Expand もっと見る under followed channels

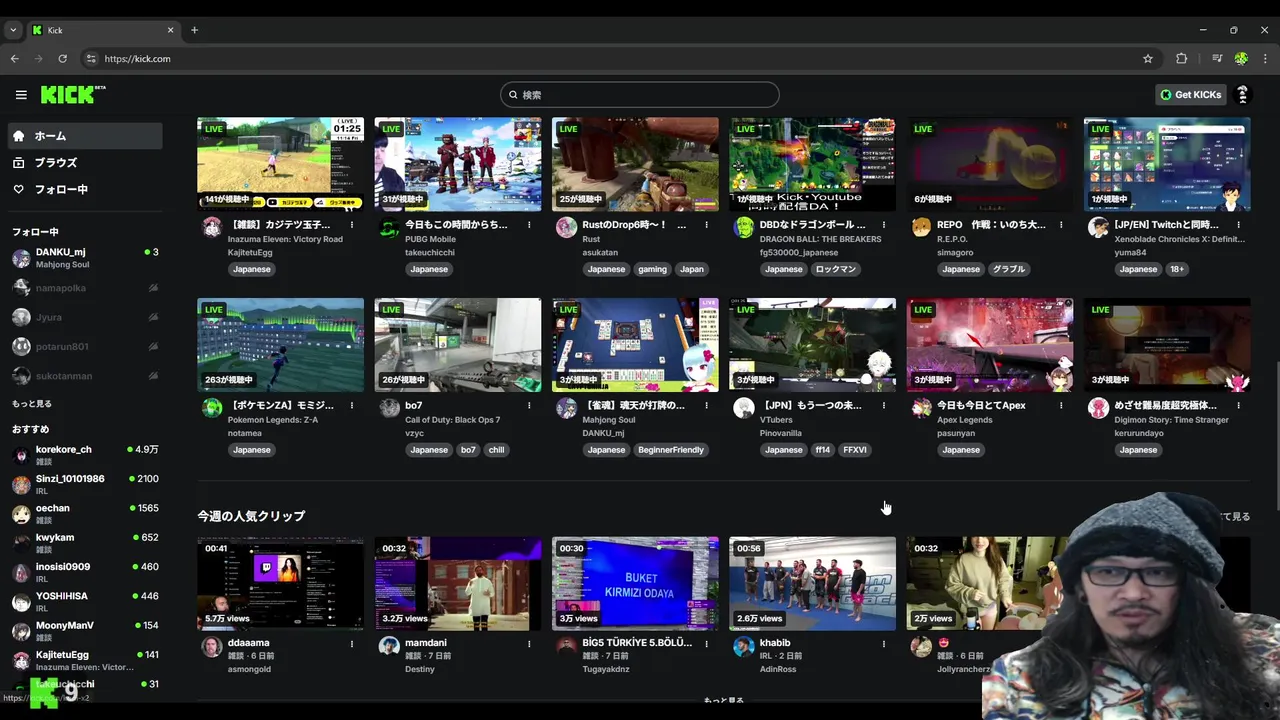point(32,404)
